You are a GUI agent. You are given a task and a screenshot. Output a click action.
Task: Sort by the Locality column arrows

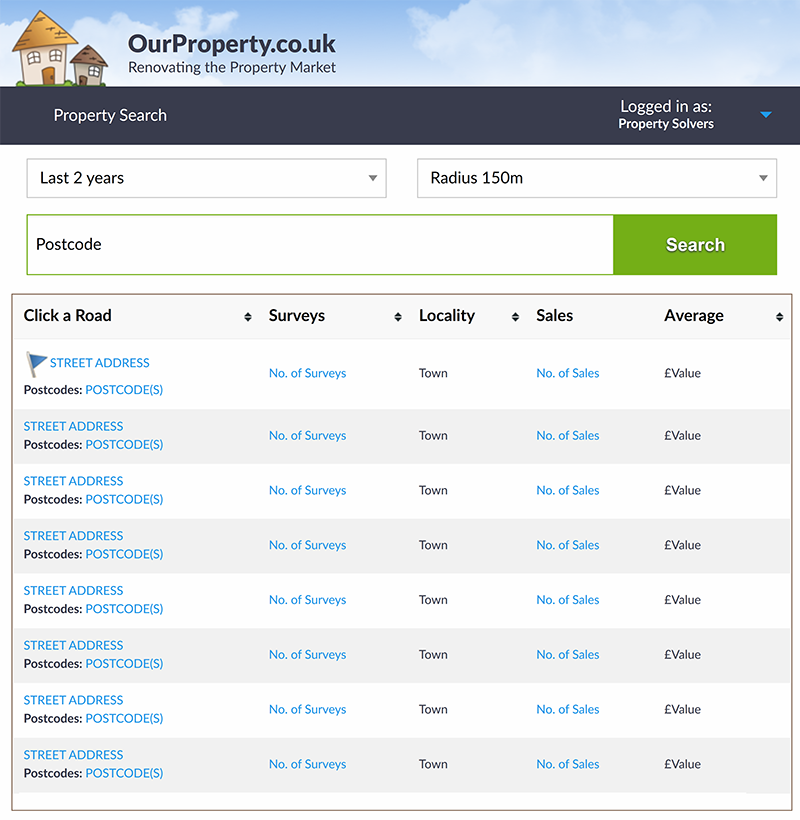click(515, 316)
